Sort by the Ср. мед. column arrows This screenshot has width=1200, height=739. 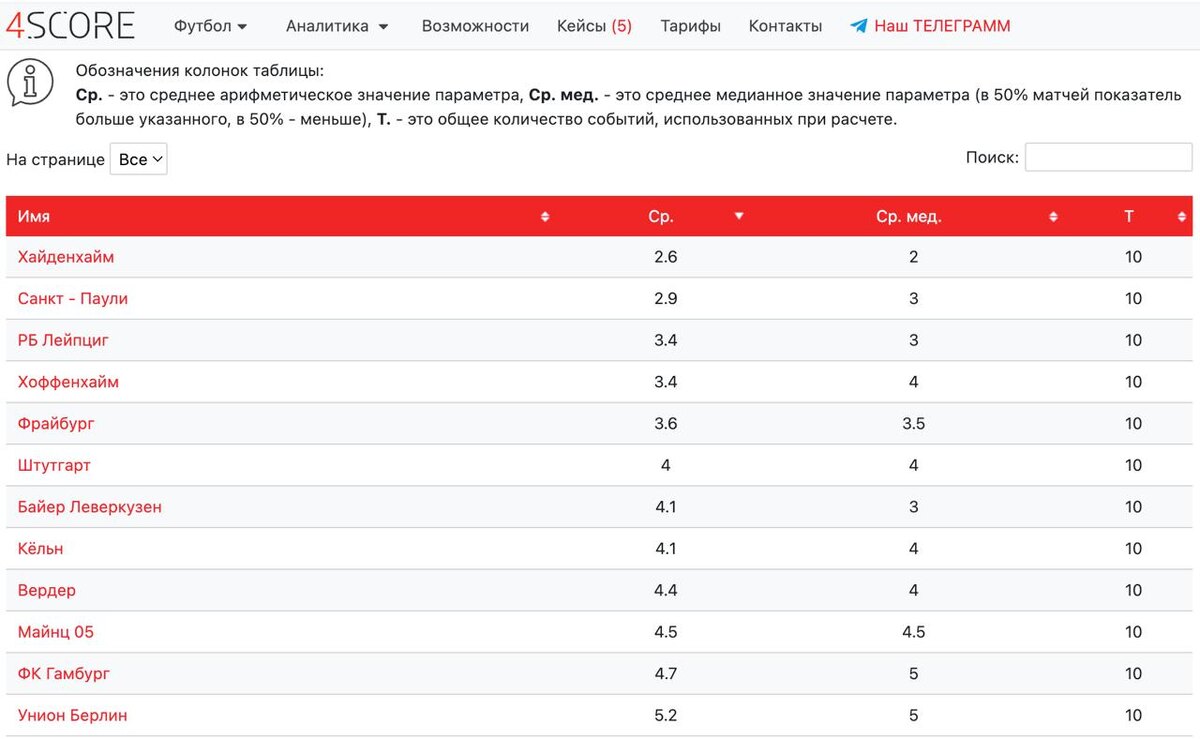(1053, 217)
